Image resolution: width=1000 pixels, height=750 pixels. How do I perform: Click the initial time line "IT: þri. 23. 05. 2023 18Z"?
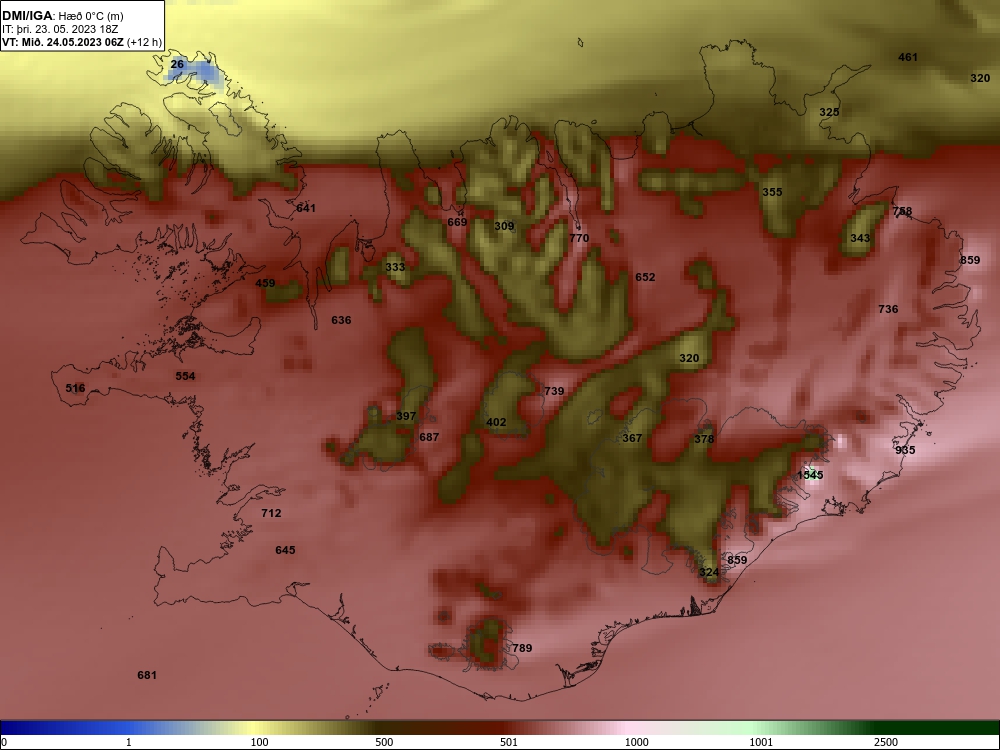point(60,29)
